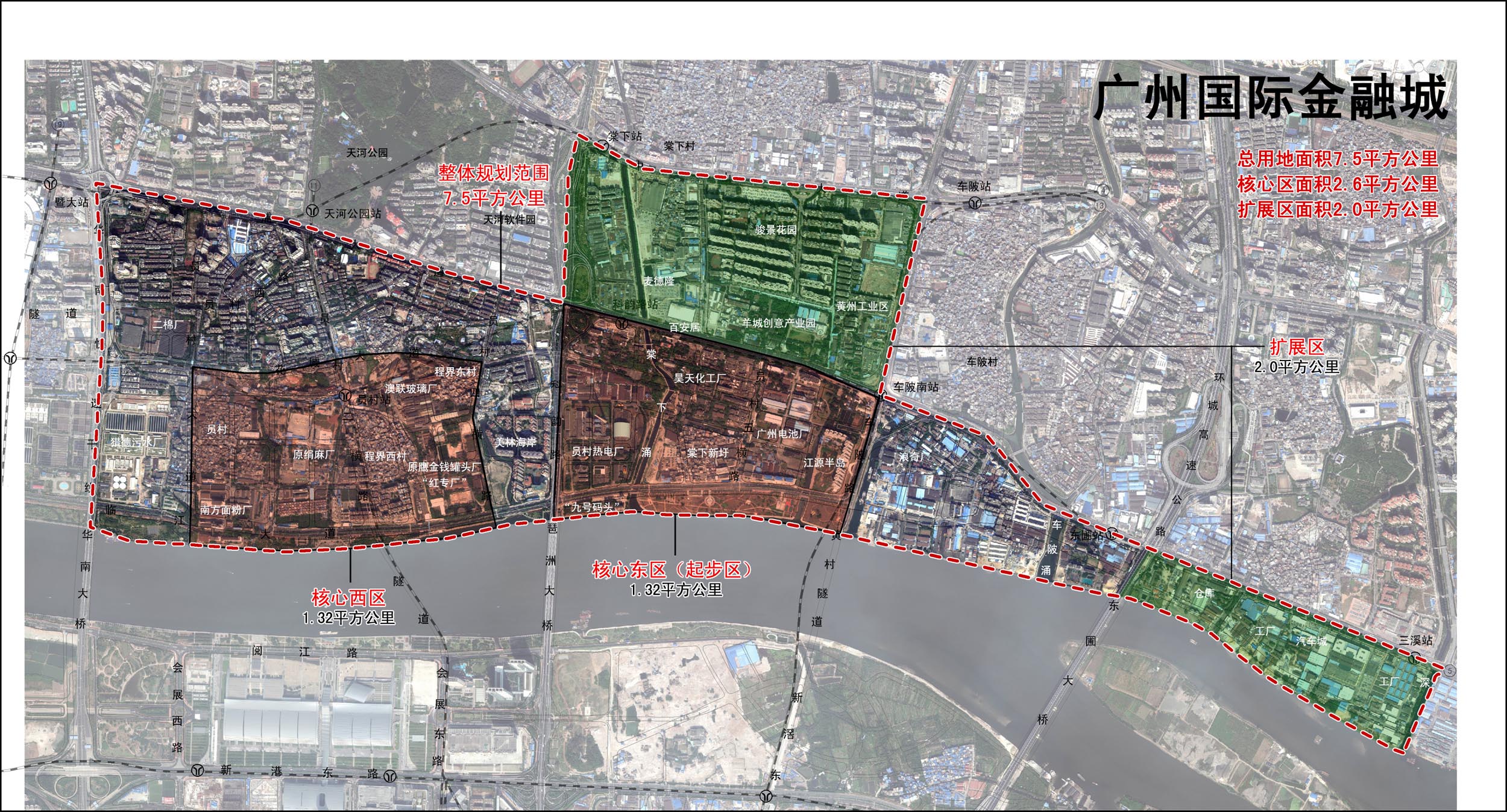Screen dimensions: 1507x812
Task: Click the red label 整体规划范围
Action: 493,173
